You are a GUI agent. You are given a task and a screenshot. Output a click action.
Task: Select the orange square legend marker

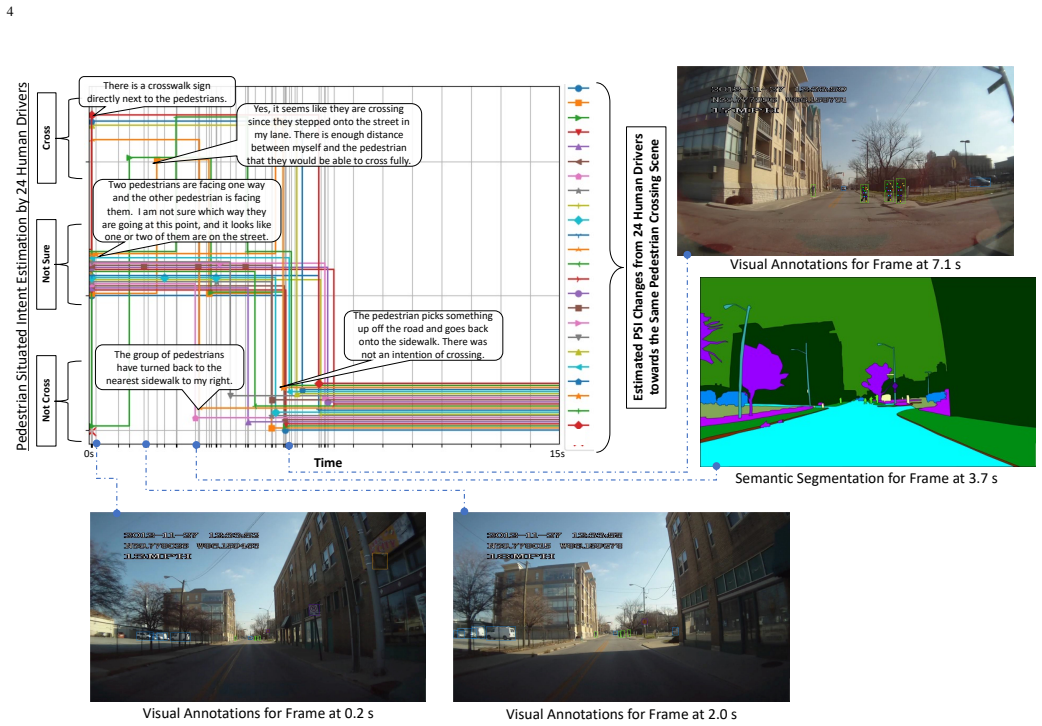(578, 102)
